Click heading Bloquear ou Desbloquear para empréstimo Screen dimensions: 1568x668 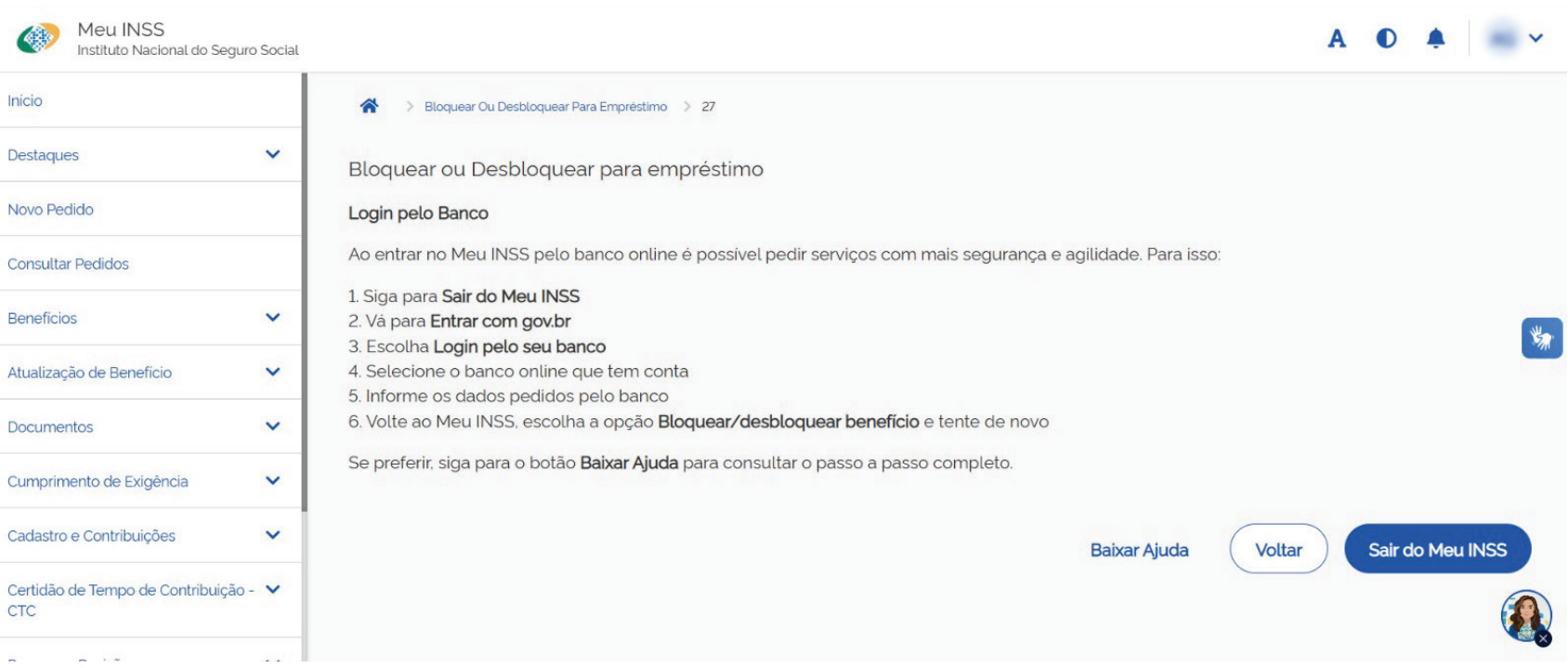click(555, 169)
